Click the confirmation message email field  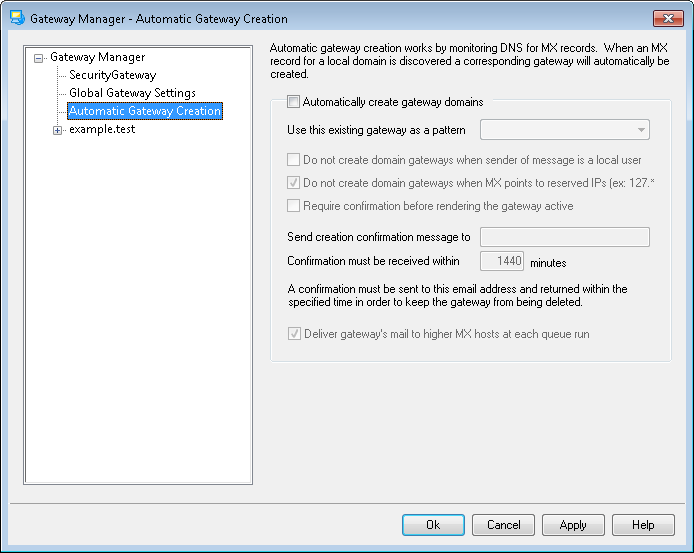pos(565,238)
